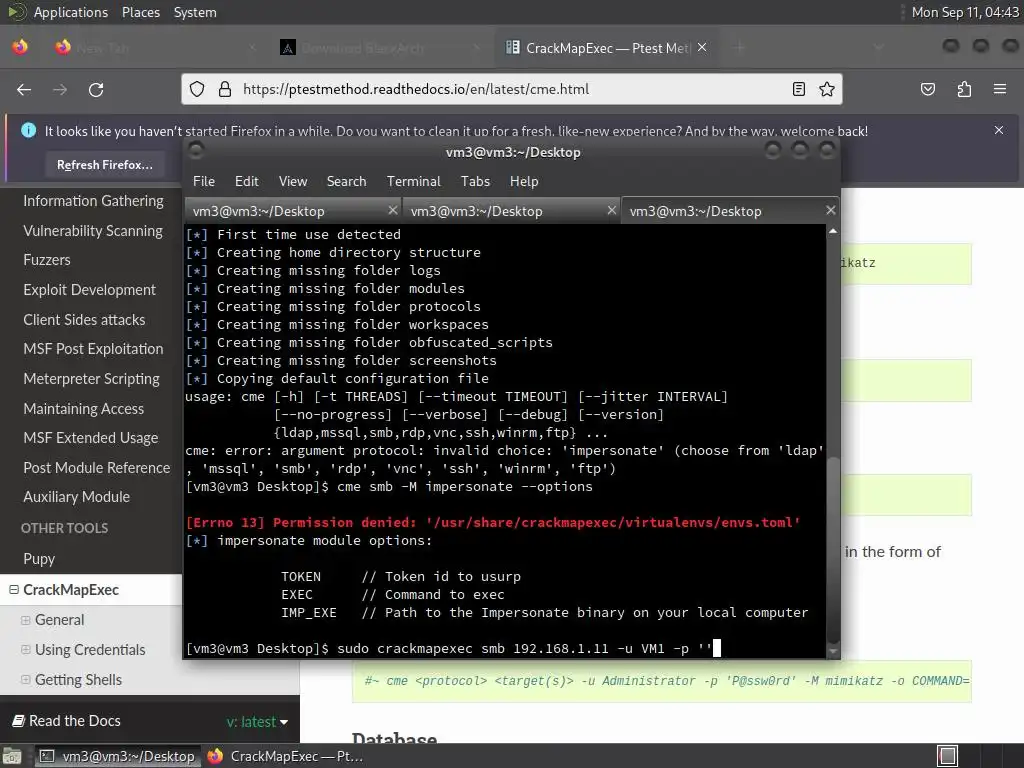Open terminal File menu
The image size is (1024, 768).
click(x=204, y=182)
